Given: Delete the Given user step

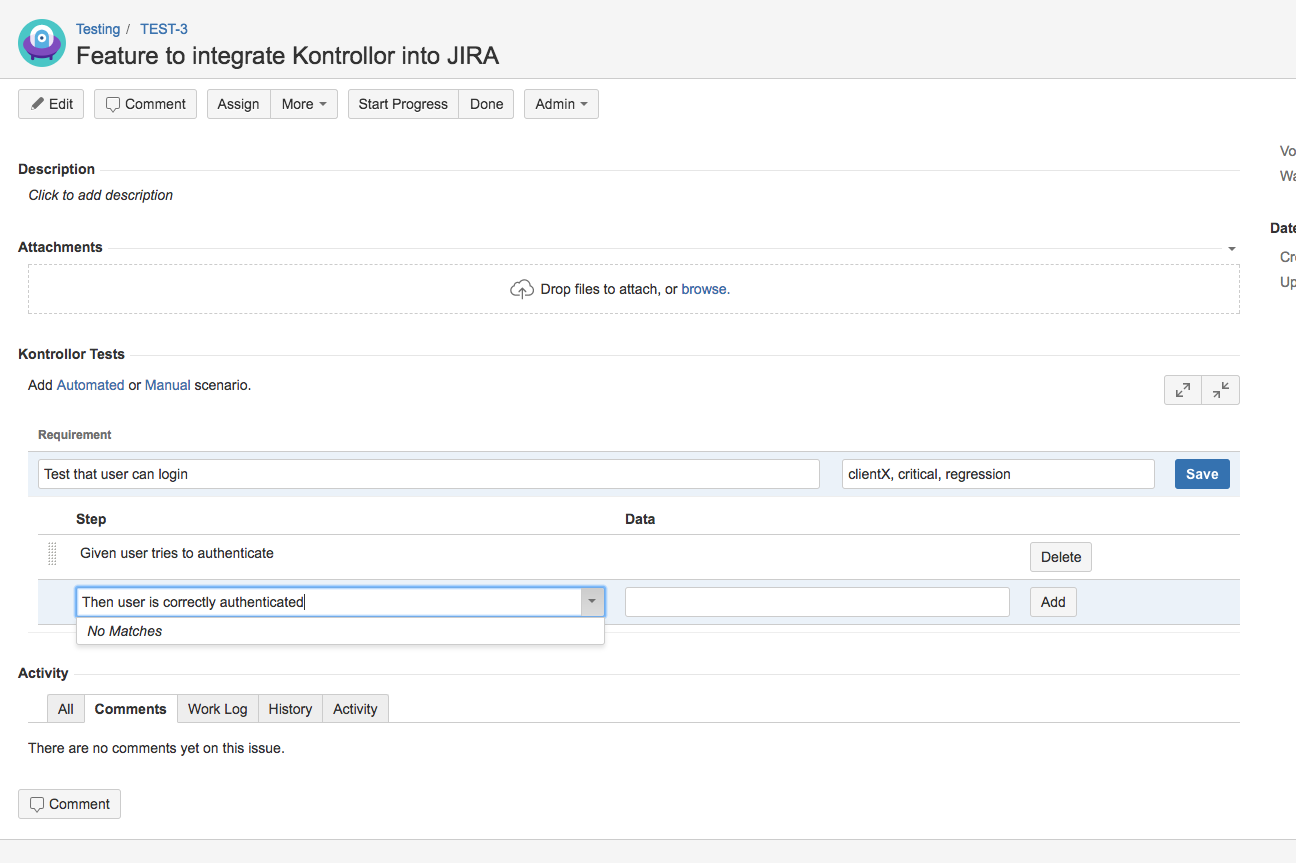Looking at the screenshot, I should 1060,557.
